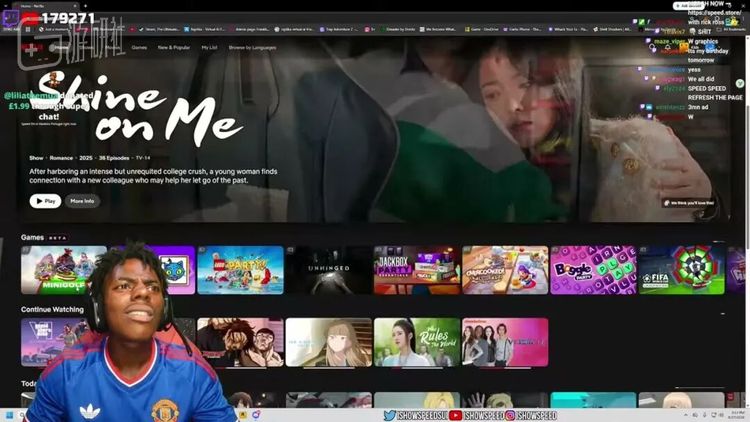The height and width of the screenshot is (422, 750).
Task: Click the Continue Watching row heading
Action: (52, 310)
